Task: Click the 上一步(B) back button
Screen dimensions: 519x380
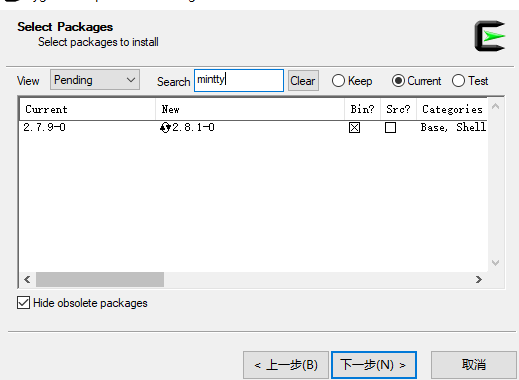Action: 286,365
